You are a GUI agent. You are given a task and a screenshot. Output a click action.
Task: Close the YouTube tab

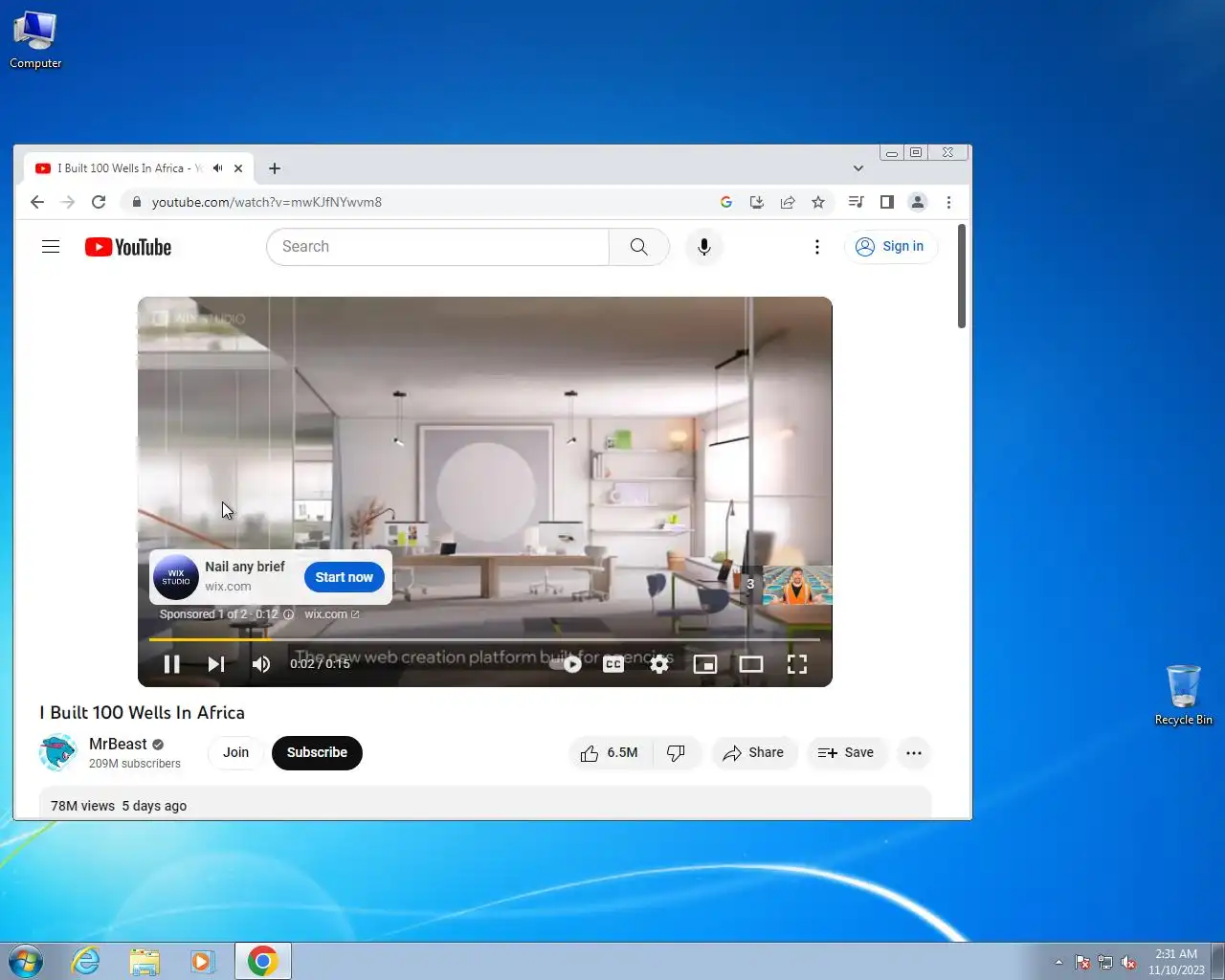point(238,168)
